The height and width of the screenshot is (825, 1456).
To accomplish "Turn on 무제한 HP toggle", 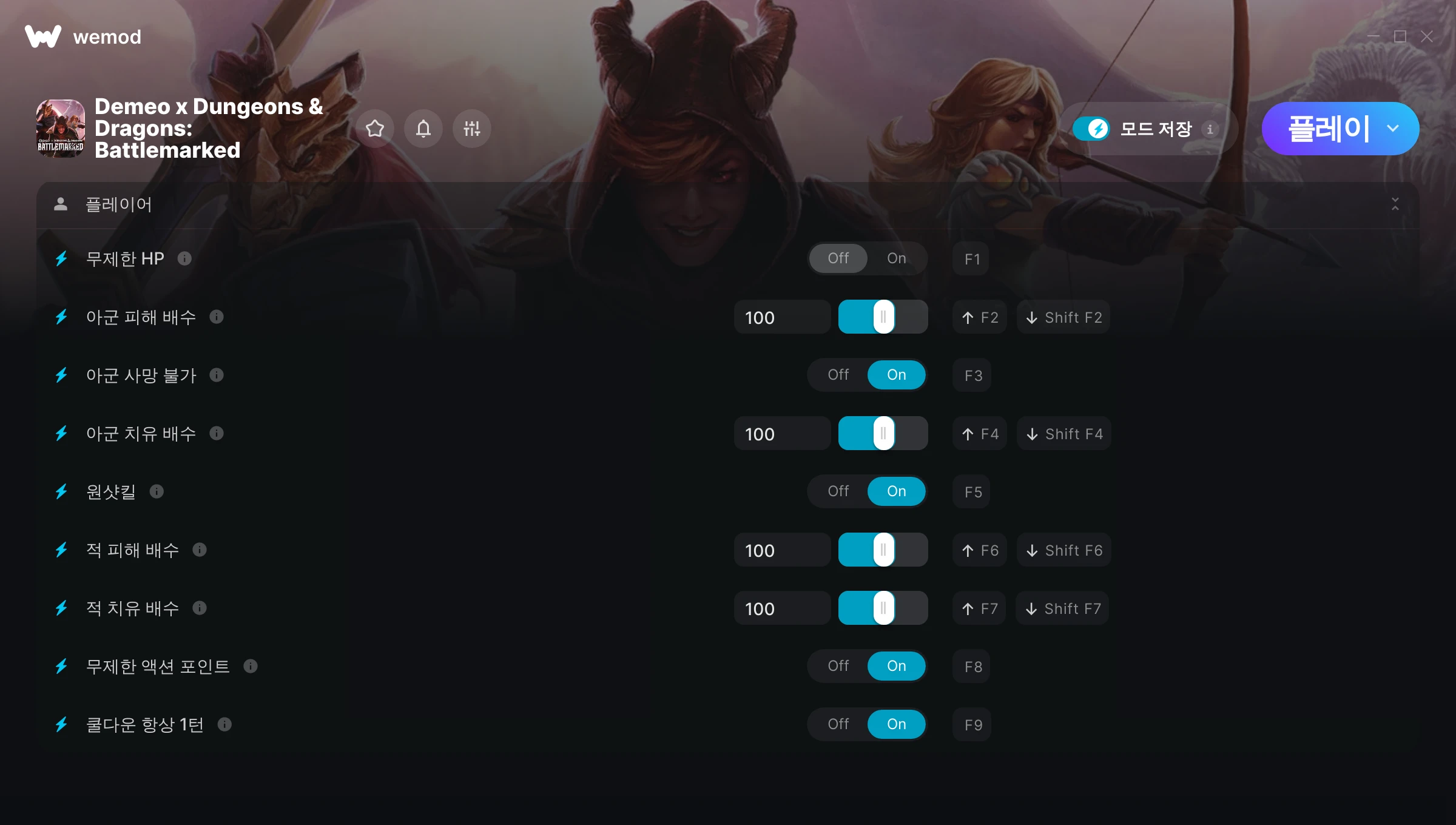I will tap(896, 258).
